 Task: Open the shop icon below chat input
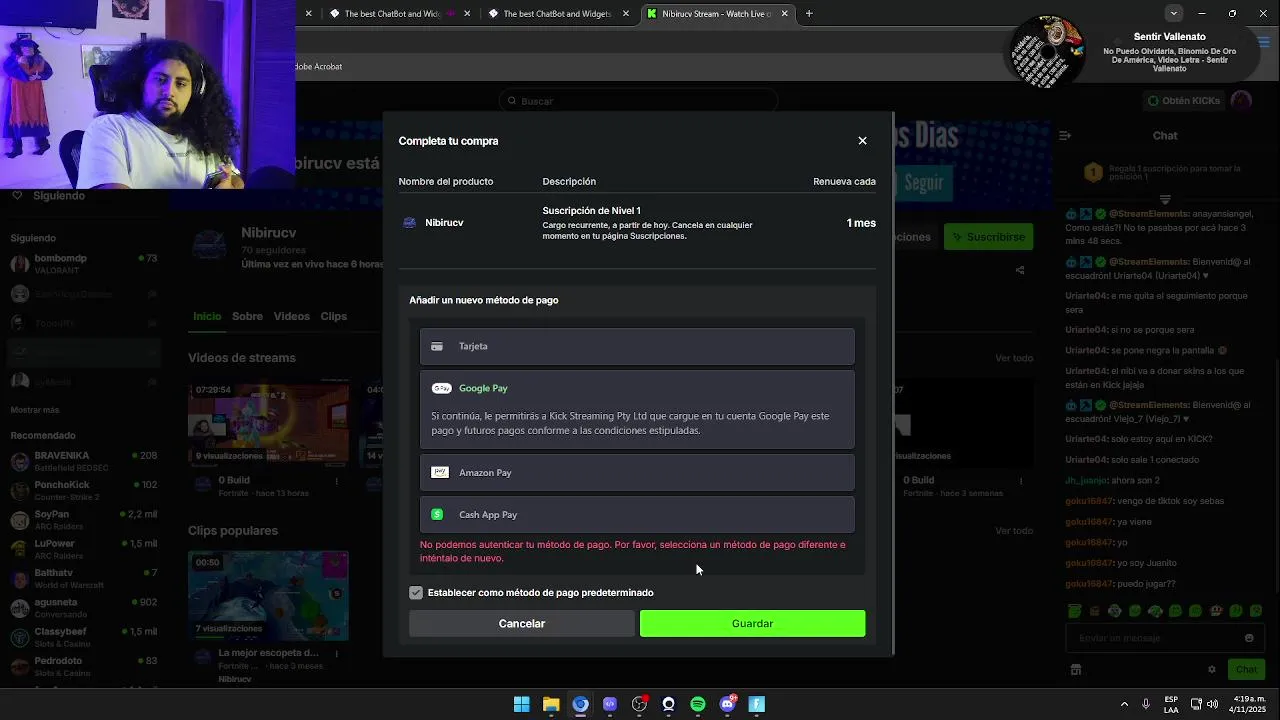(x=1076, y=670)
